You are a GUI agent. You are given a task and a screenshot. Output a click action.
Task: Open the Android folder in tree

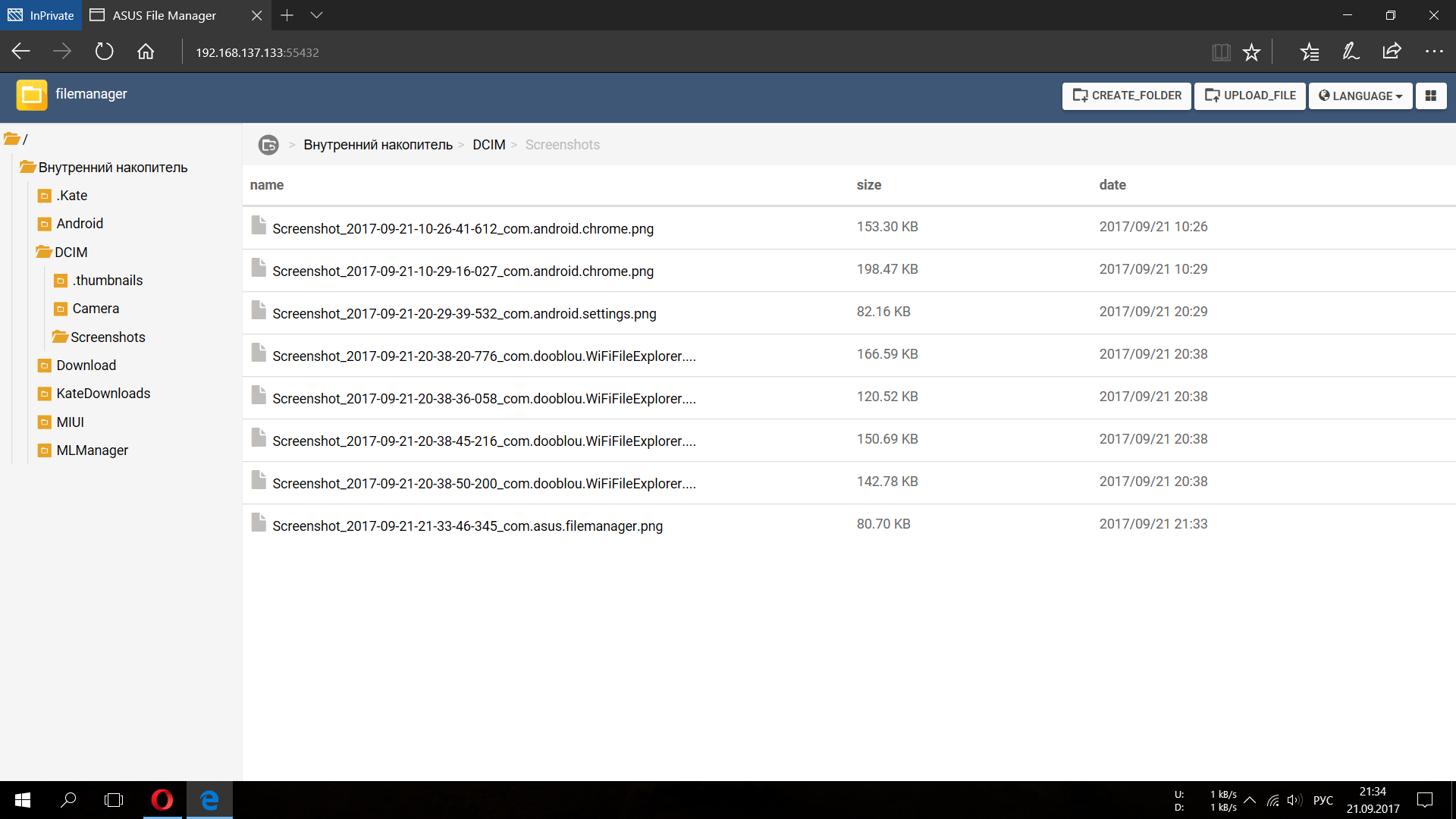[71, 224]
